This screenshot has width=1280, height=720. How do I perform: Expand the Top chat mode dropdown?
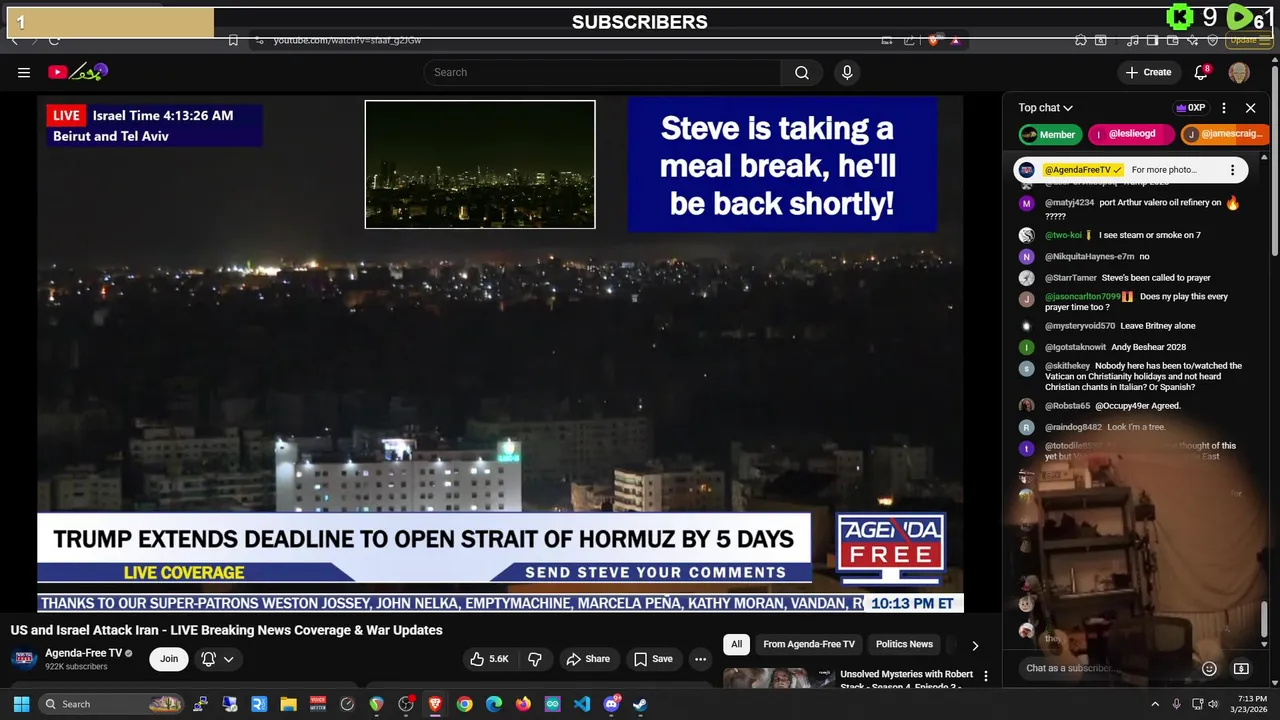[x=1045, y=108]
